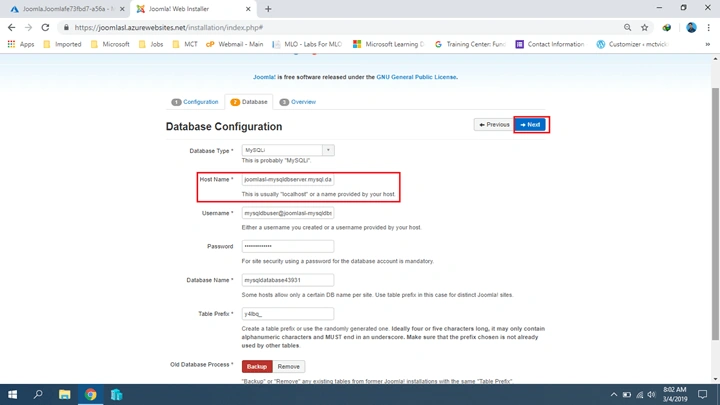The image size is (720, 405).
Task: Close the Joomla! Web Installer tab
Action: coord(248,9)
